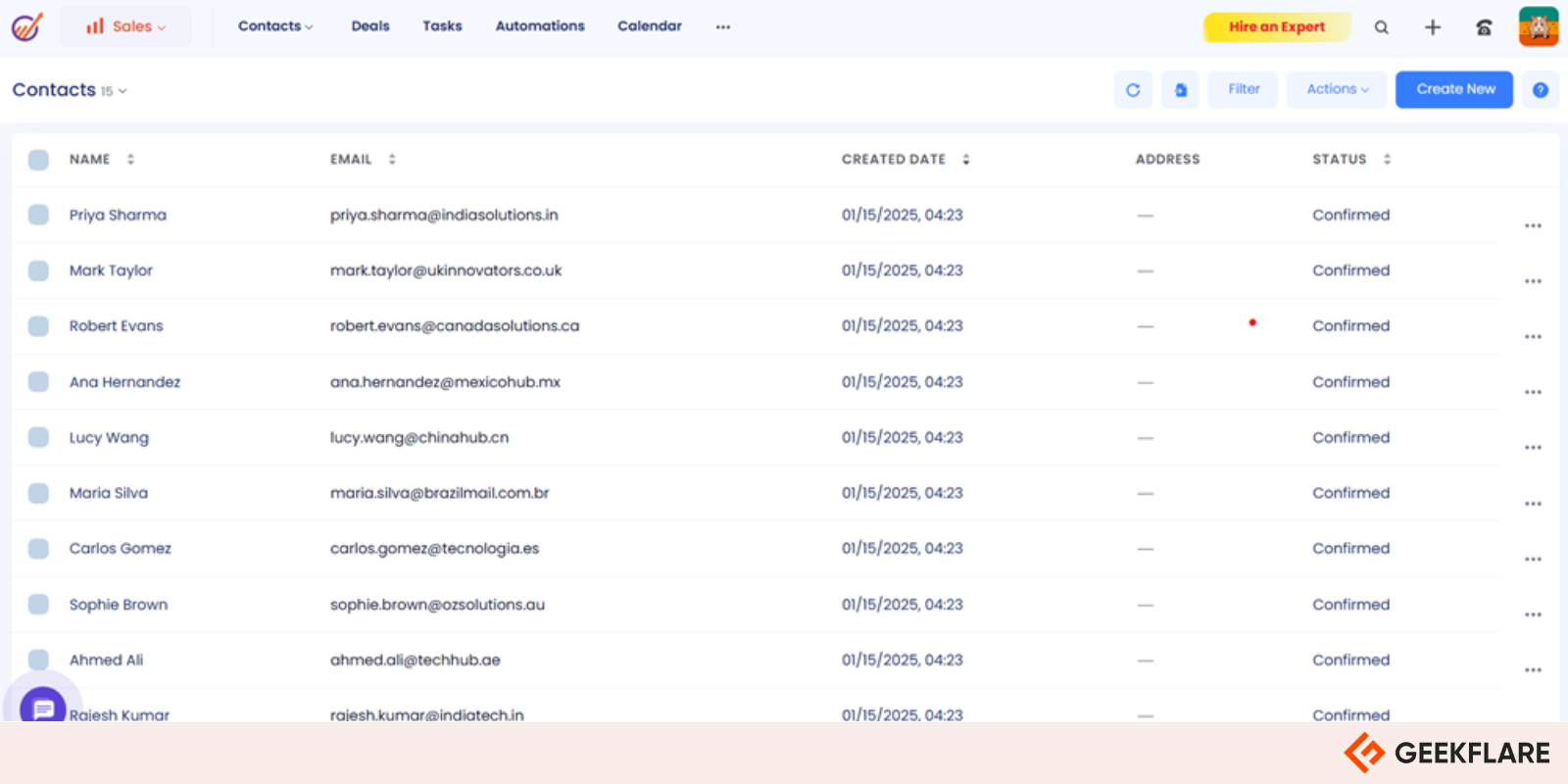Open the Actions dropdown
1568x784 pixels.
tap(1337, 89)
